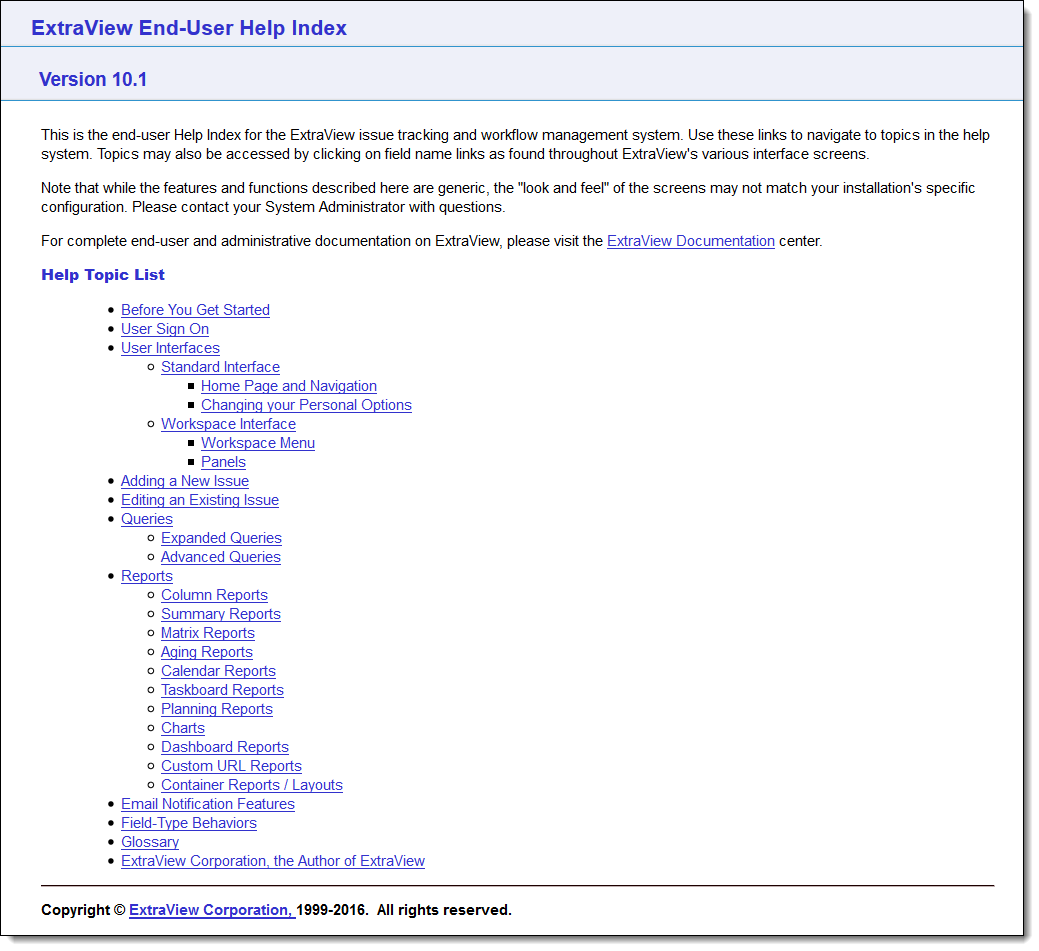Click the Version 10.1 heading
The height and width of the screenshot is (951, 1039).
coord(93,80)
